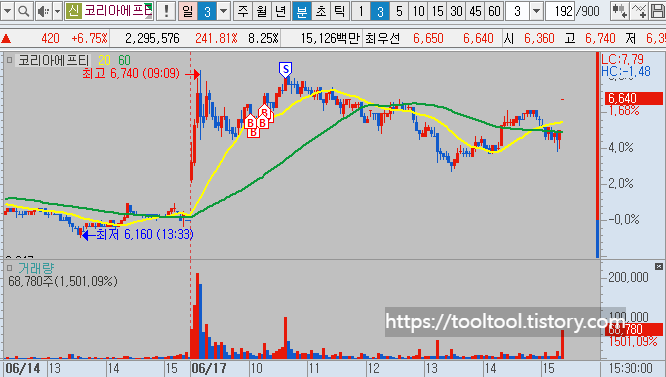This screenshot has width=666, height=377.
Task: Click the speaker sound alert icon
Action: pos(43,11)
